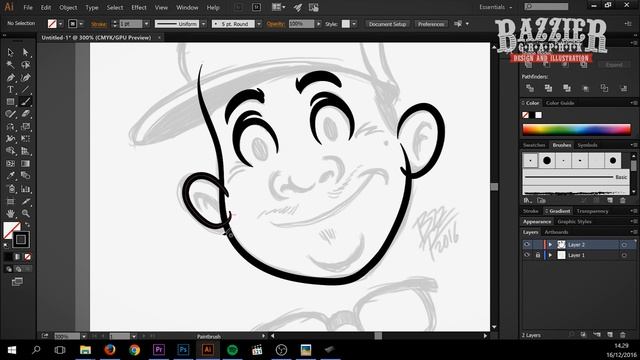Click Layer 1 target circle
This screenshot has width=640, height=360.
coord(624,256)
